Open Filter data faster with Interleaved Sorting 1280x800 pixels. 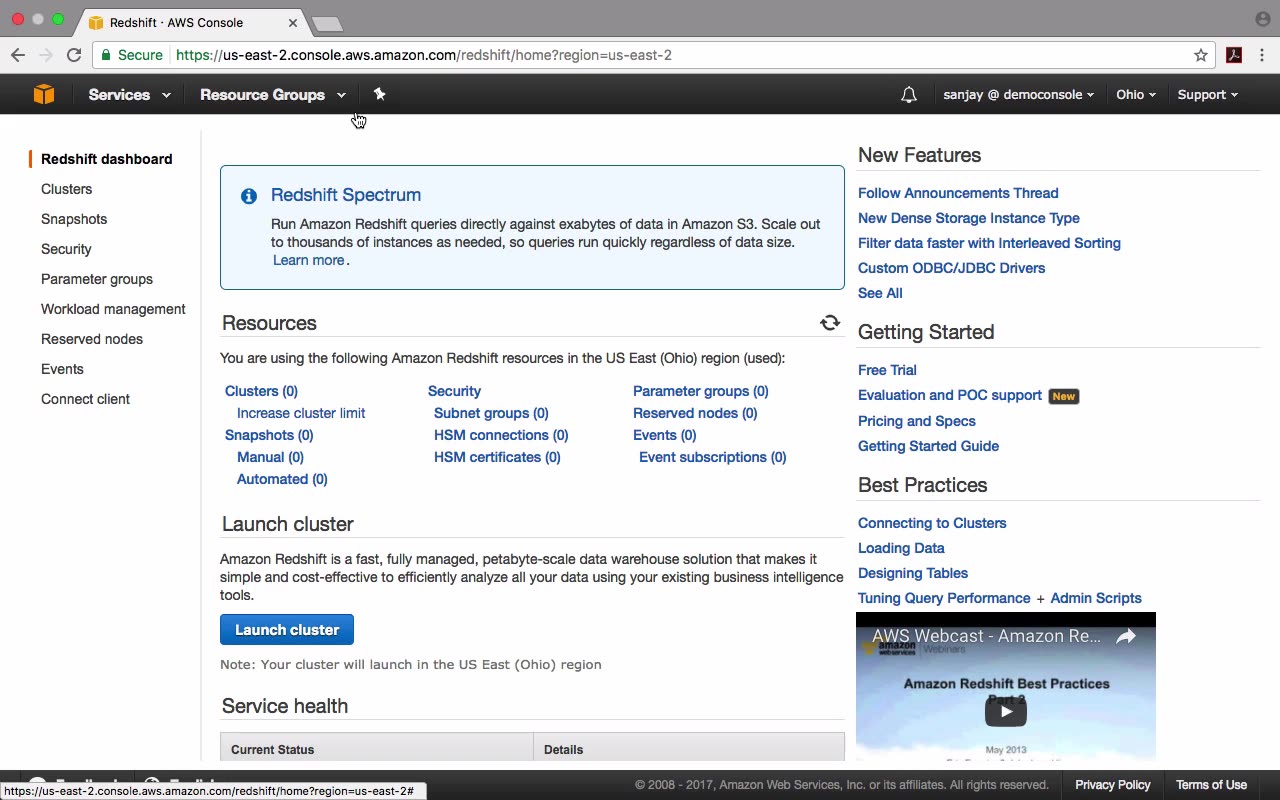pyautogui.click(x=989, y=243)
